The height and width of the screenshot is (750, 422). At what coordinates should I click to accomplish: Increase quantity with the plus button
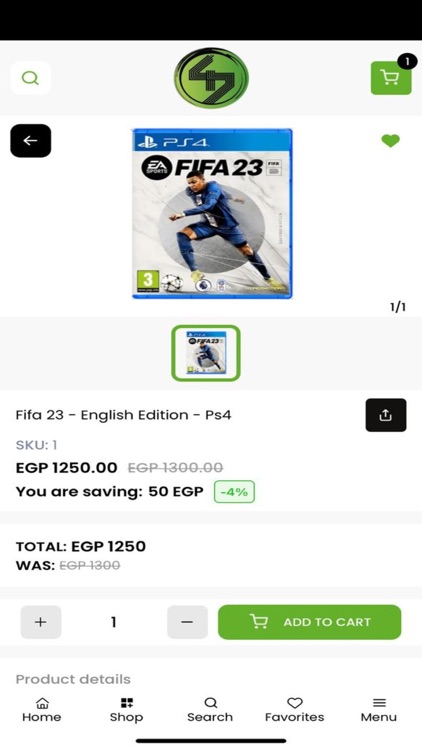tap(41, 622)
